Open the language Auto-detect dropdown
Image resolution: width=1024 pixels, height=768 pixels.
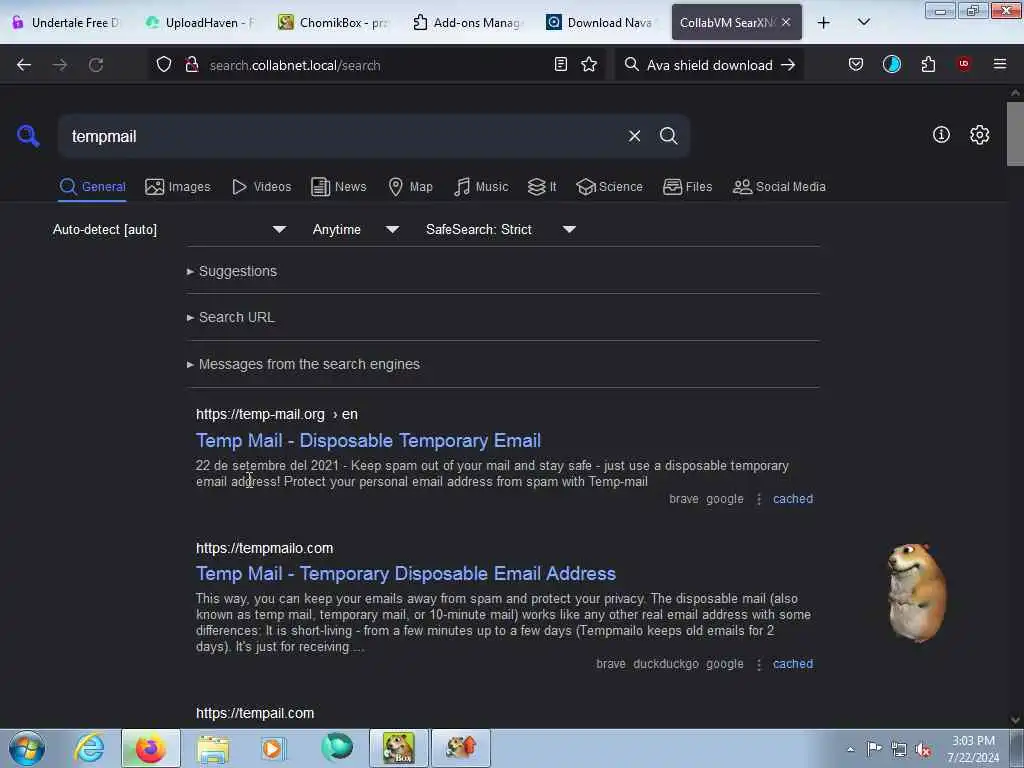coord(169,229)
